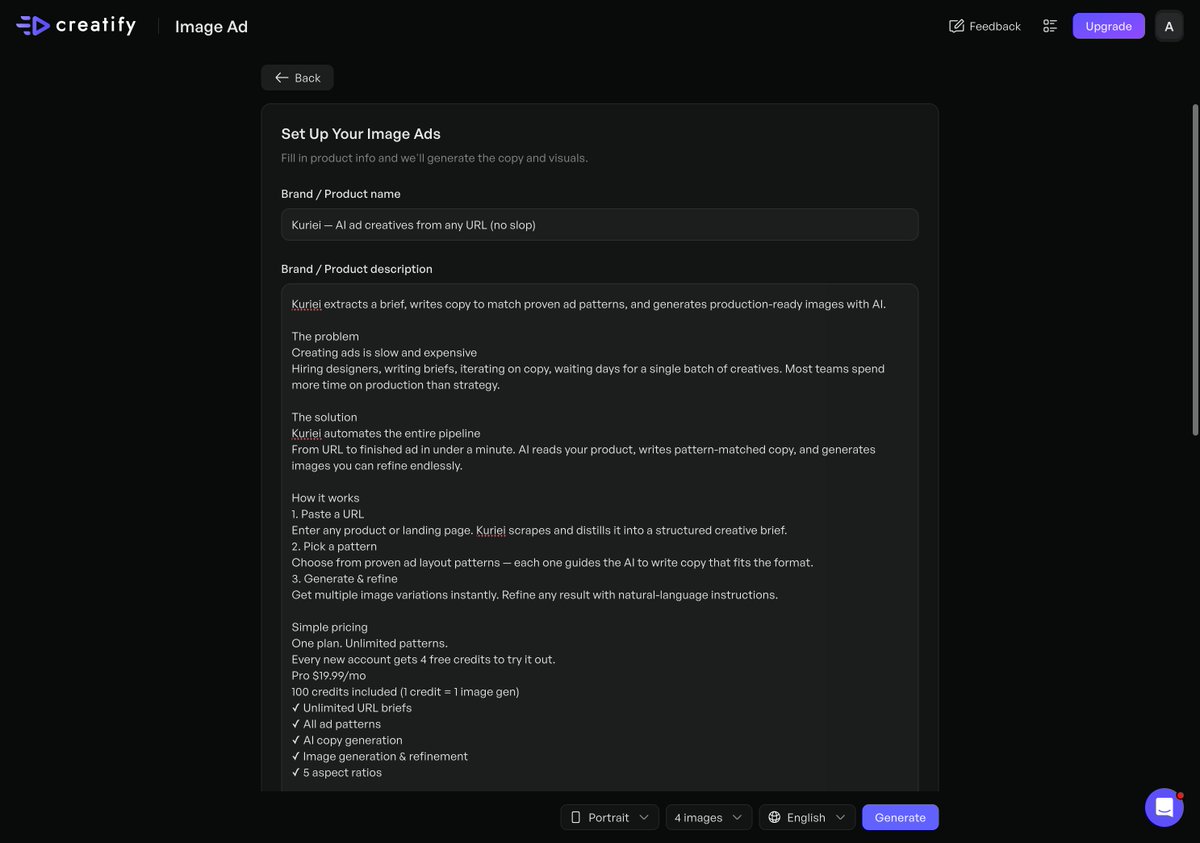Open the English language dropdown
Image resolution: width=1200 pixels, height=843 pixels.
(807, 817)
